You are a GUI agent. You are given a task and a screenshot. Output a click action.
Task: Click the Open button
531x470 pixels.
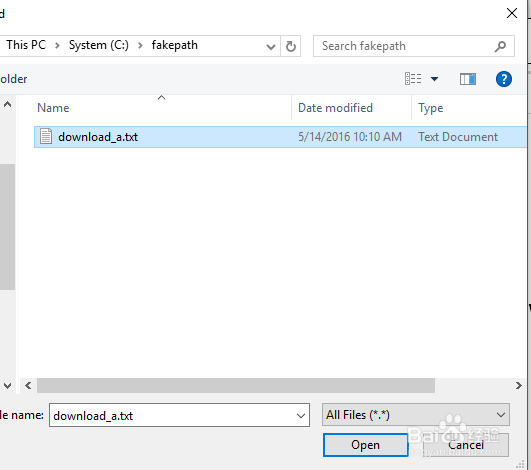(x=365, y=445)
